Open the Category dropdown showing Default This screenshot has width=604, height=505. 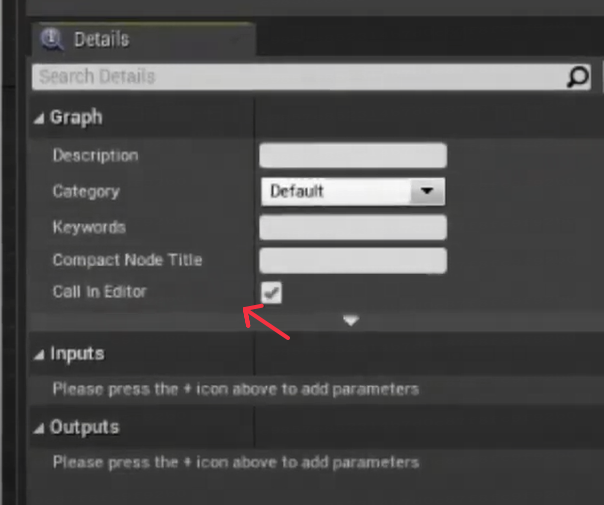tap(353, 191)
